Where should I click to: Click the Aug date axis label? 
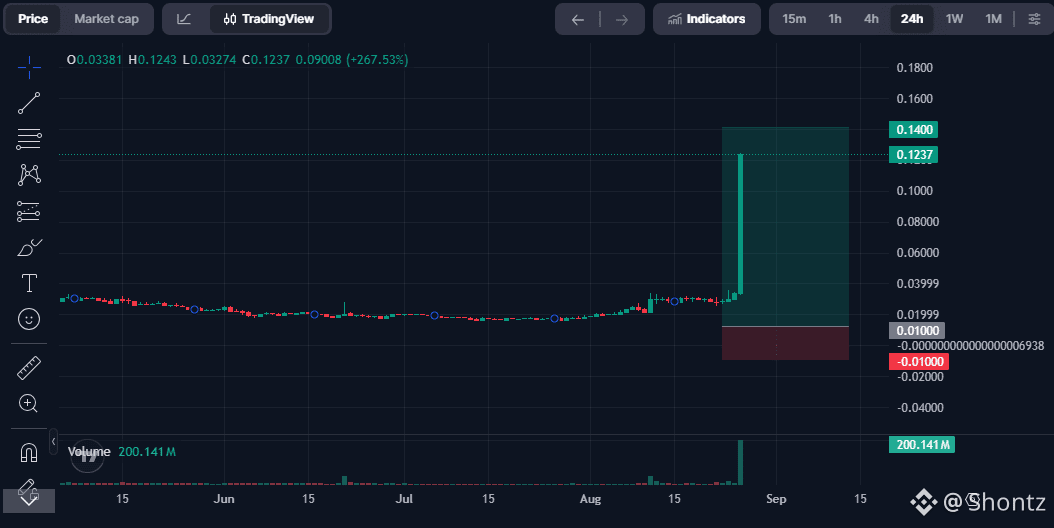point(590,498)
